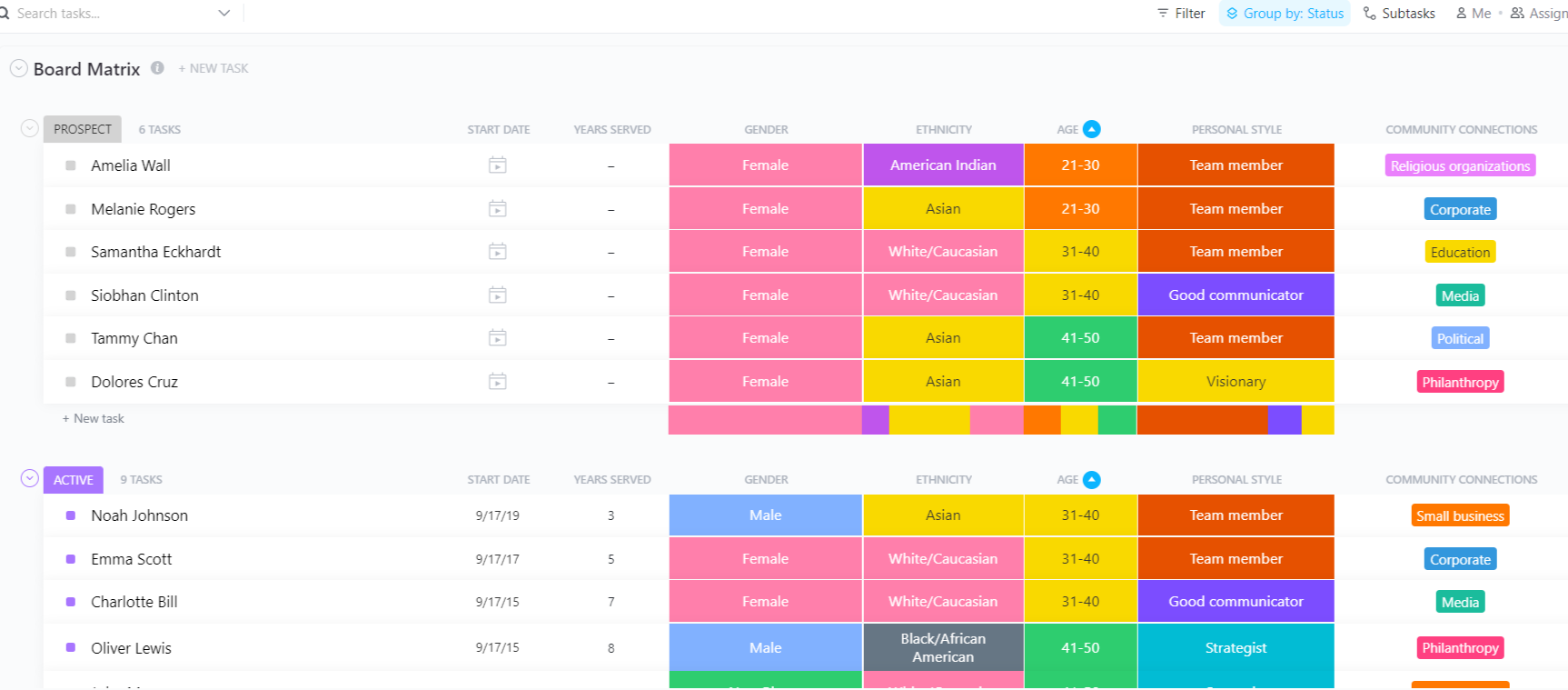The height and width of the screenshot is (690, 1568).
Task: Set start date for Melanie Rogers
Action: pos(498,209)
